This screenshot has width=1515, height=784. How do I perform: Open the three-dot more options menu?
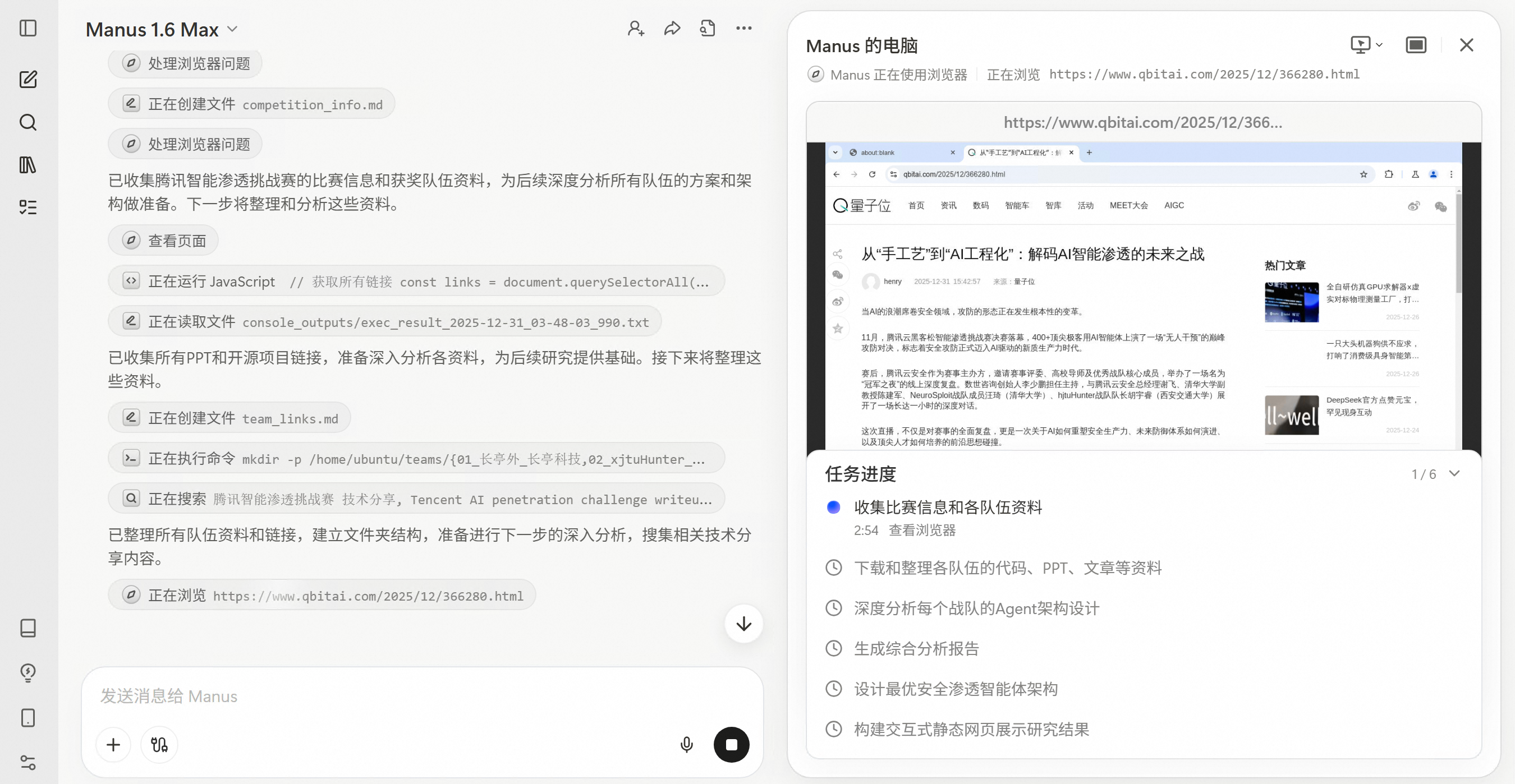pyautogui.click(x=743, y=28)
